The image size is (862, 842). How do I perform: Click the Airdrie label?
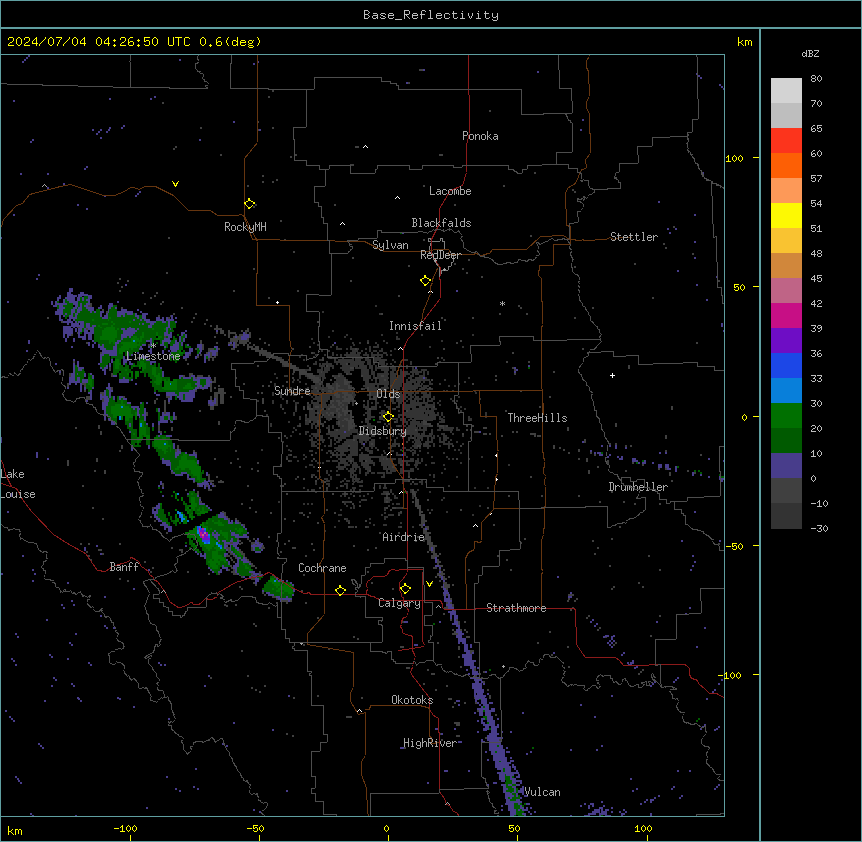coord(404,537)
